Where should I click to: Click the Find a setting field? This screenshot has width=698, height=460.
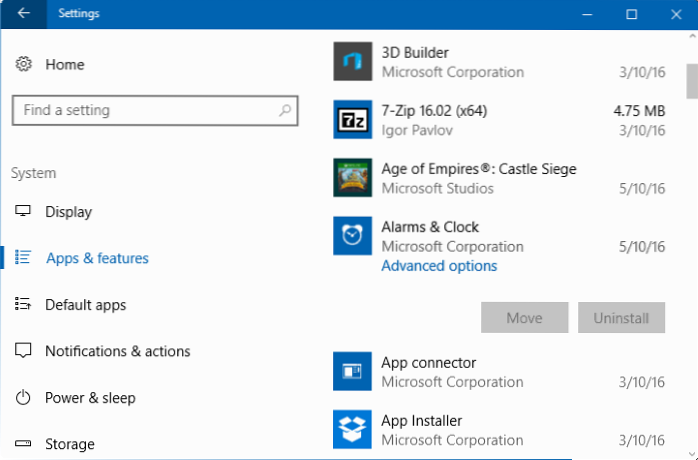click(145, 110)
